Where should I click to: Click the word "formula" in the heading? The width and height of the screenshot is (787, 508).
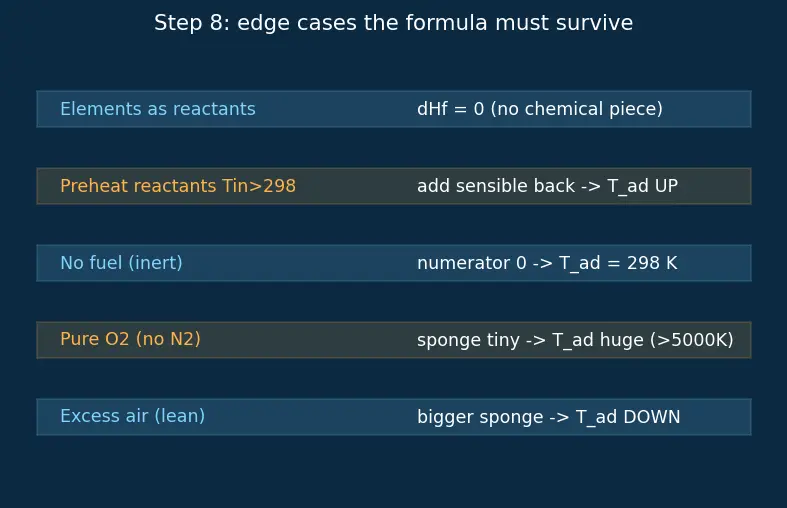(x=446, y=23)
